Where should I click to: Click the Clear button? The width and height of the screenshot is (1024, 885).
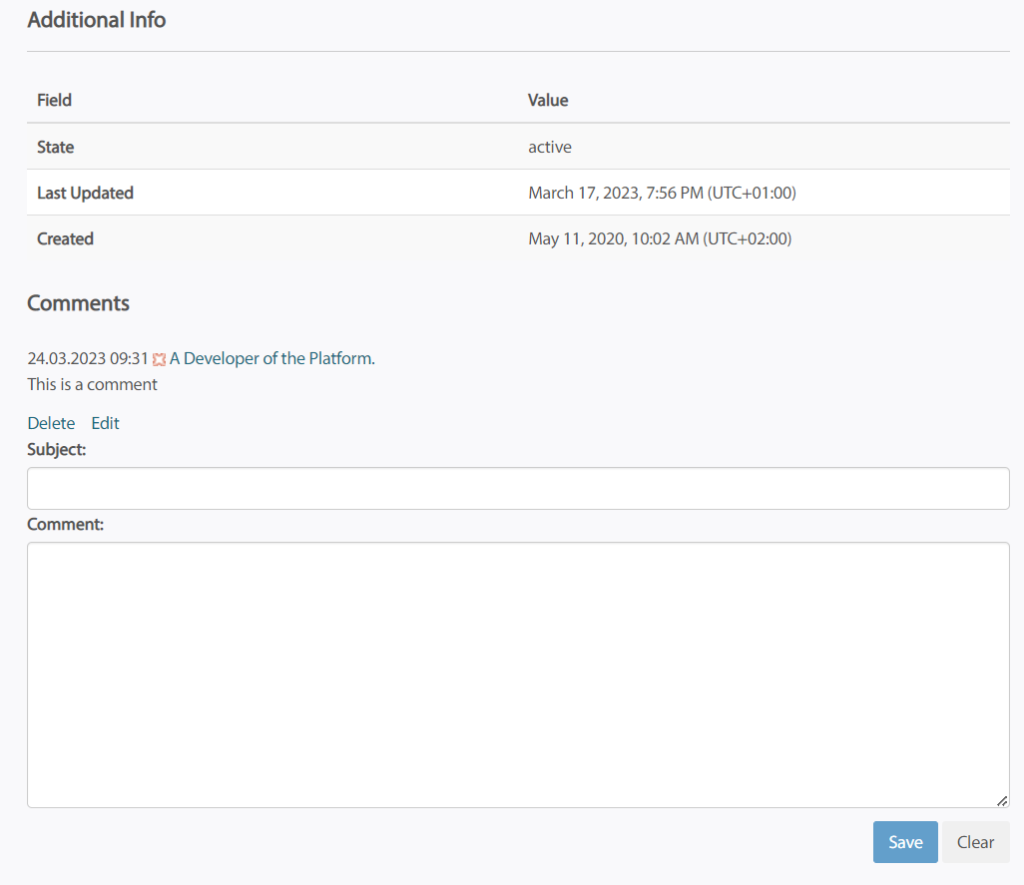click(x=976, y=842)
